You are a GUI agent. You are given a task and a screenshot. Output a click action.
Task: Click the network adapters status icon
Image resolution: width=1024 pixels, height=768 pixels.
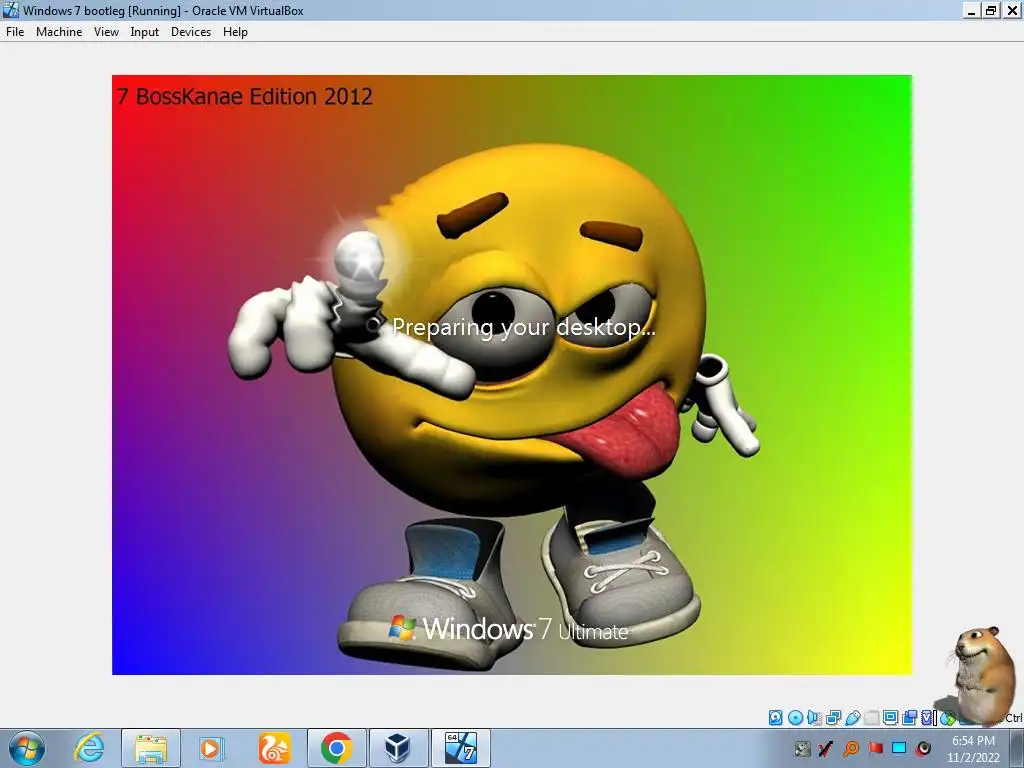833,718
